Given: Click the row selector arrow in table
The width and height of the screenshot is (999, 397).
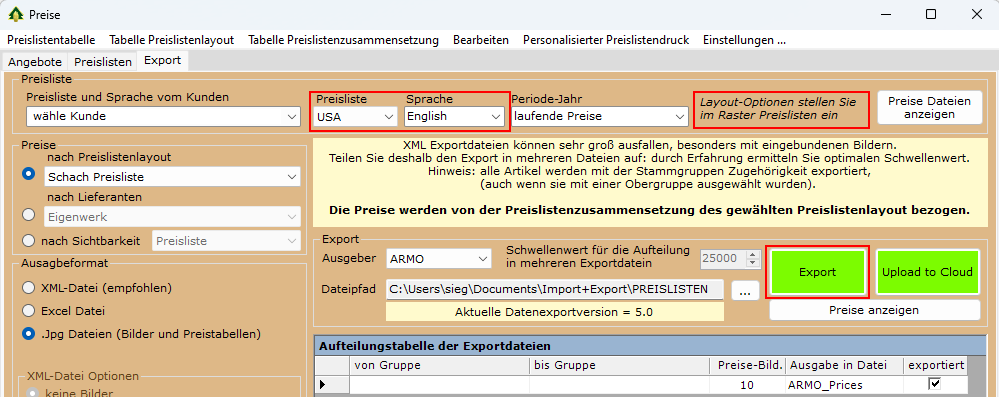Looking at the screenshot, I should point(332,384).
